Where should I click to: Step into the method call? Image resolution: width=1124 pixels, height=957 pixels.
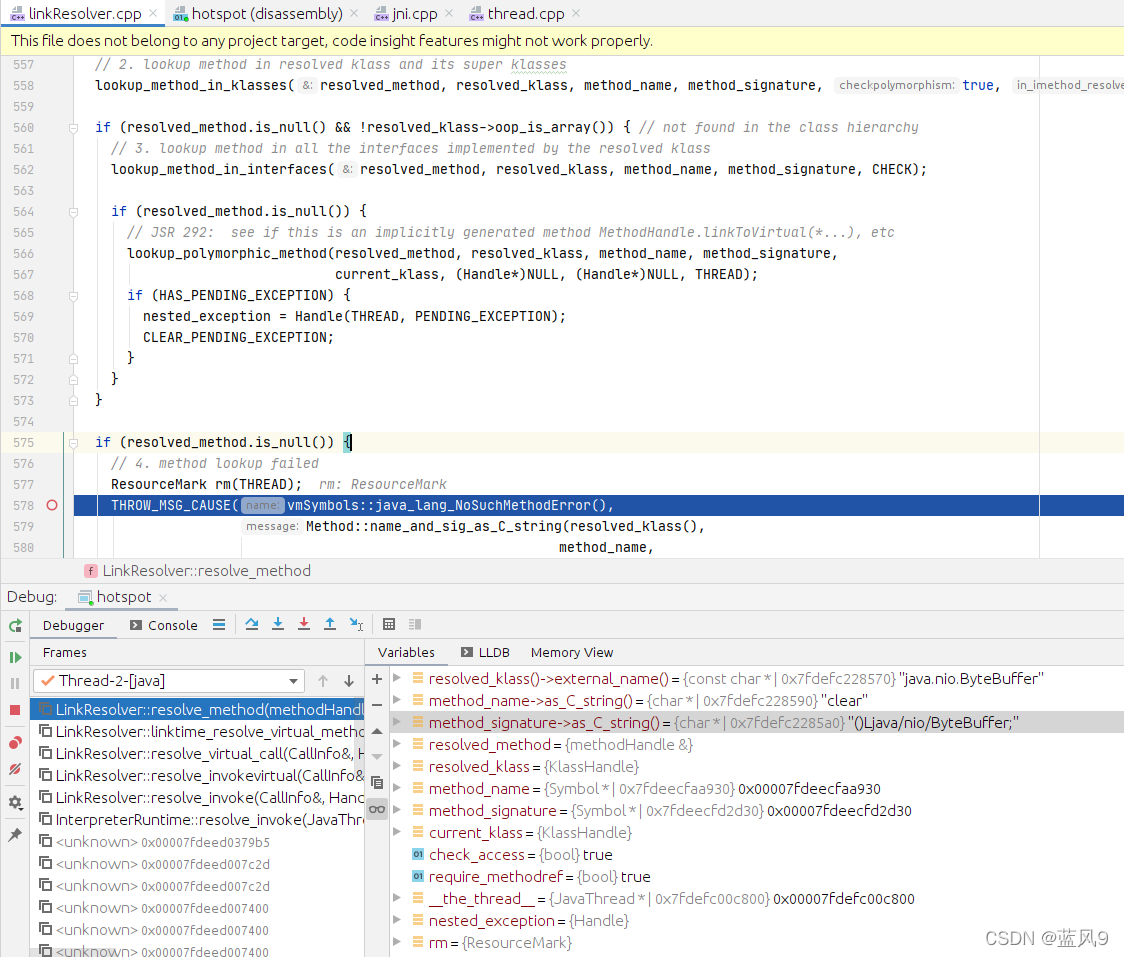[x=278, y=623]
